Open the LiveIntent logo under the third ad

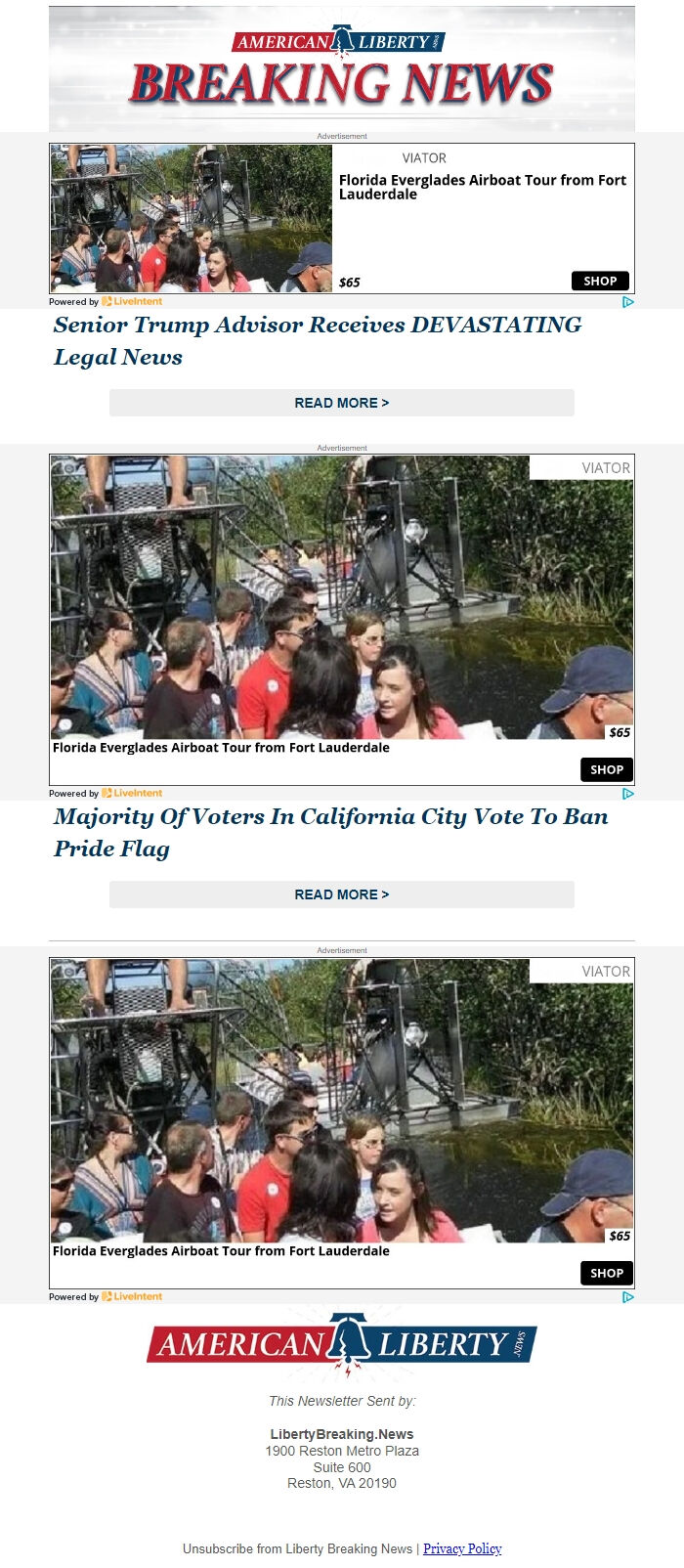(132, 1297)
